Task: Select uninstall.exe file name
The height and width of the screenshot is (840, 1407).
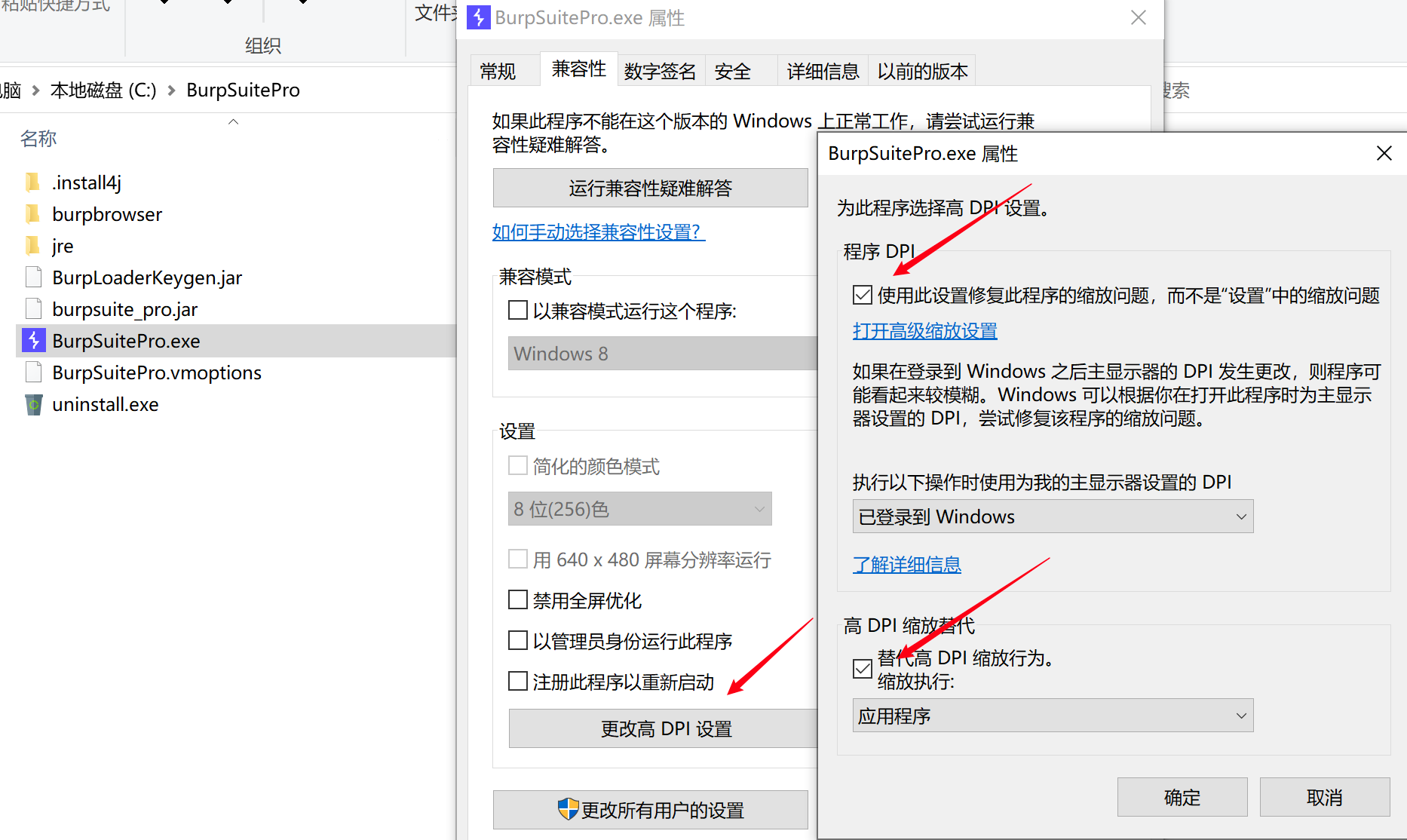Action: click(x=106, y=404)
